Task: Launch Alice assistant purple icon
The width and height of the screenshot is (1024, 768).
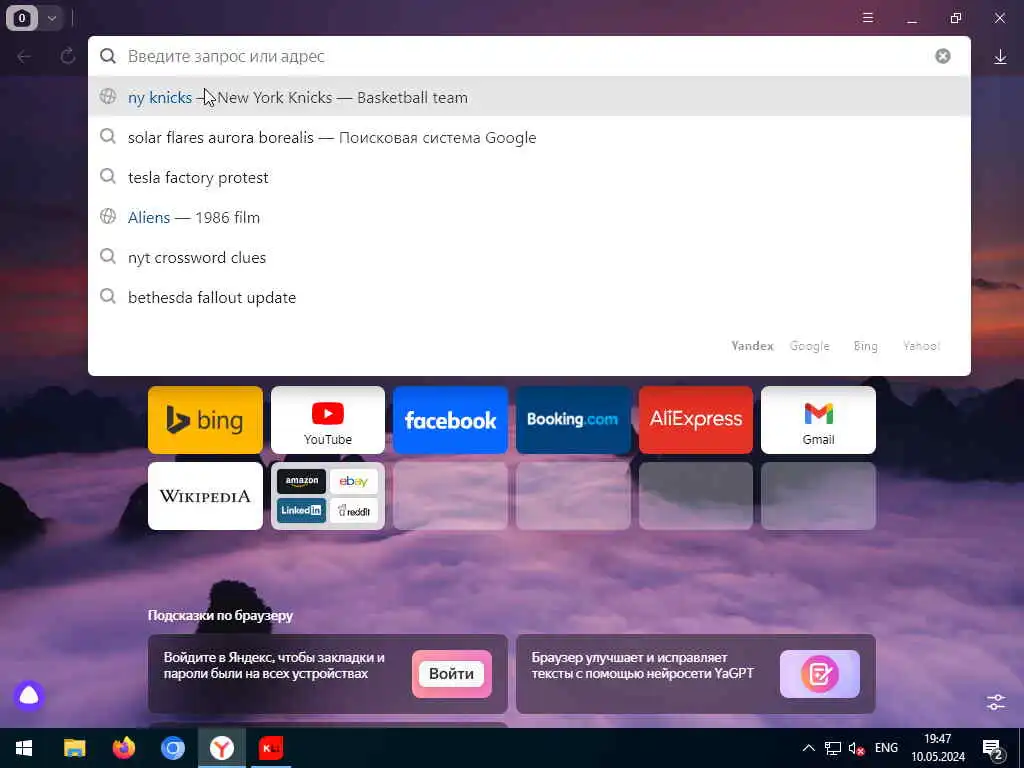Action: (29, 696)
